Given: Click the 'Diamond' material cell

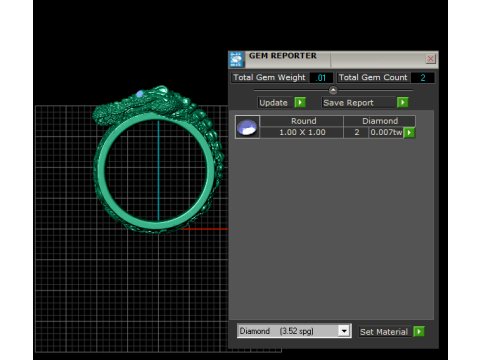Looking at the screenshot, I should 380,121.
